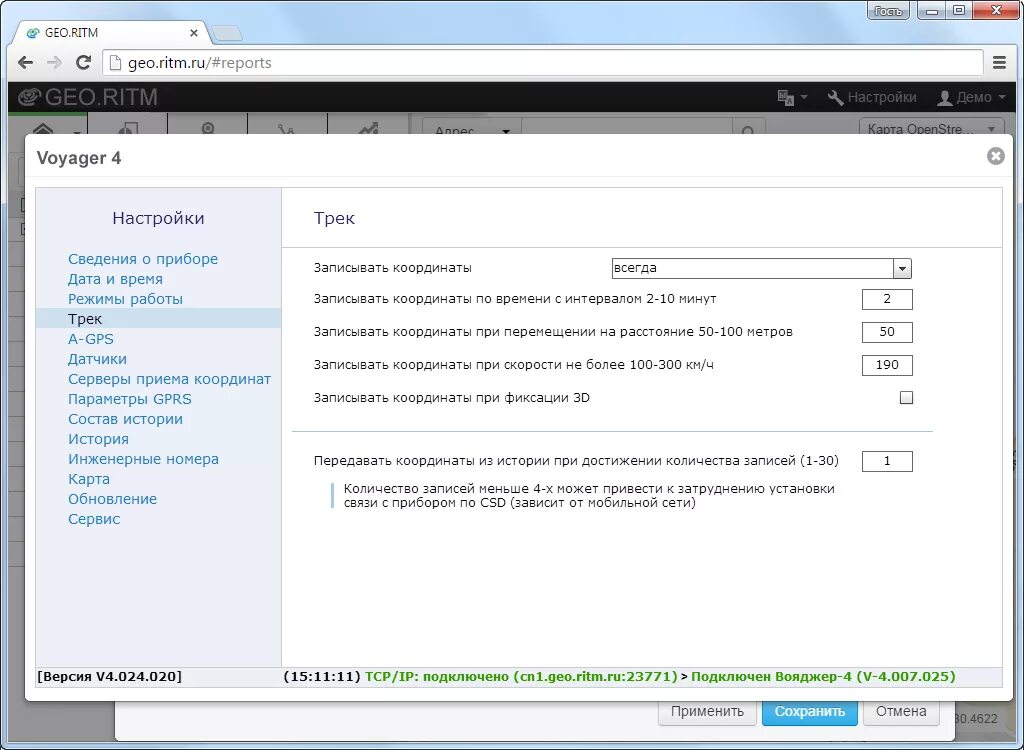Open Инженерные номера section

pos(143,459)
